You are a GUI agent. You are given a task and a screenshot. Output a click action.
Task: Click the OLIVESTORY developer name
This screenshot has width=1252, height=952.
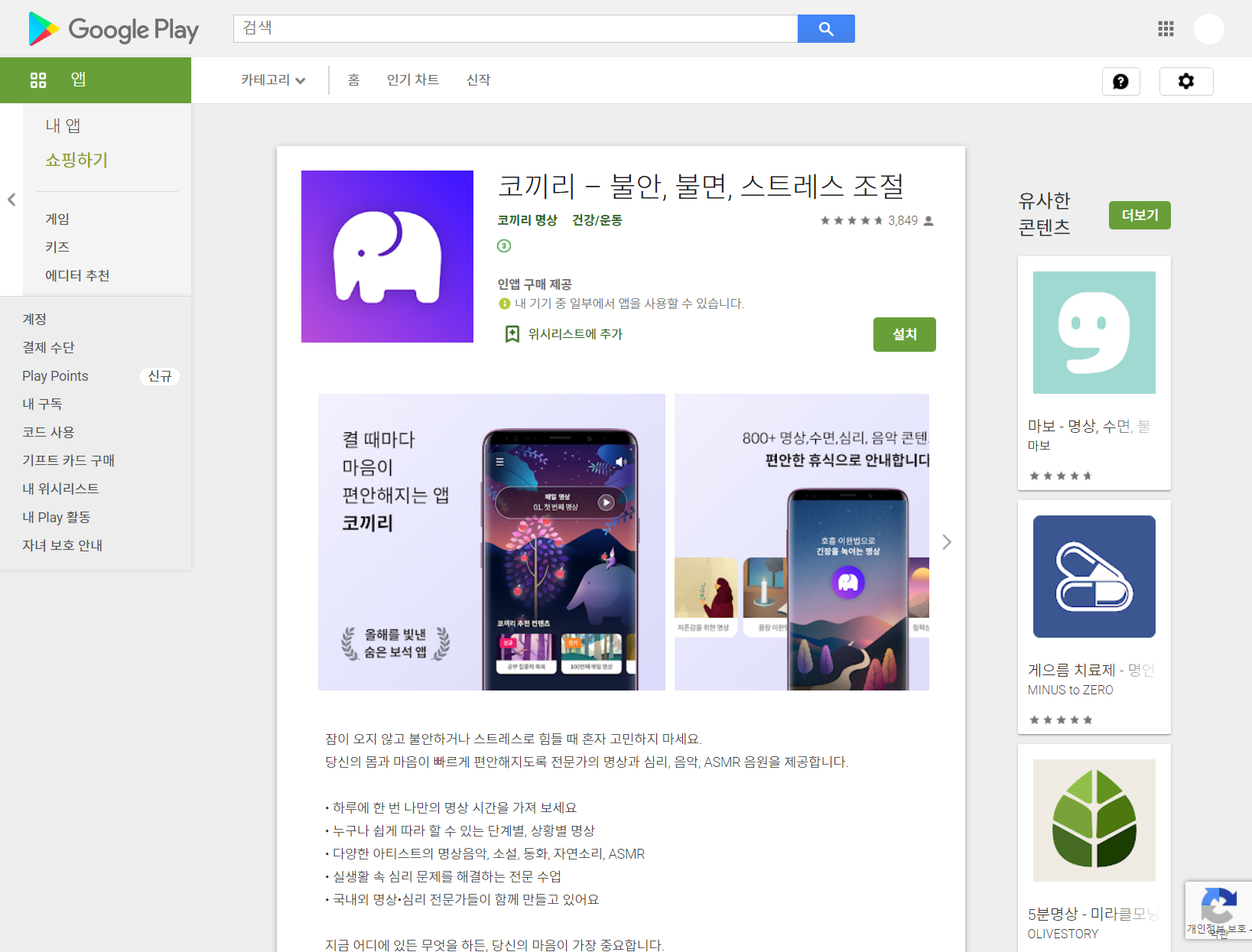(1062, 934)
